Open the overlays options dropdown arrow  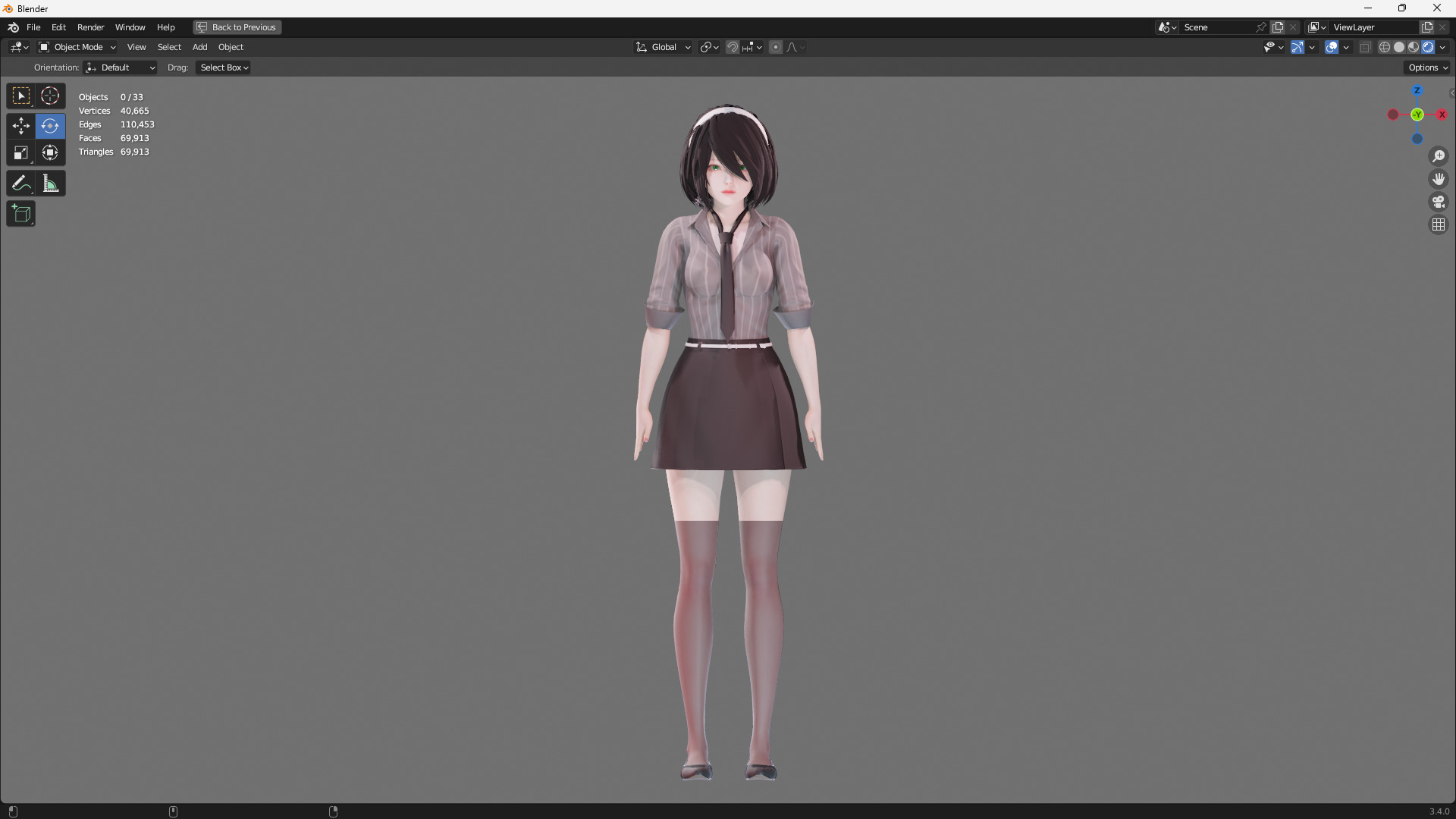tap(1346, 47)
